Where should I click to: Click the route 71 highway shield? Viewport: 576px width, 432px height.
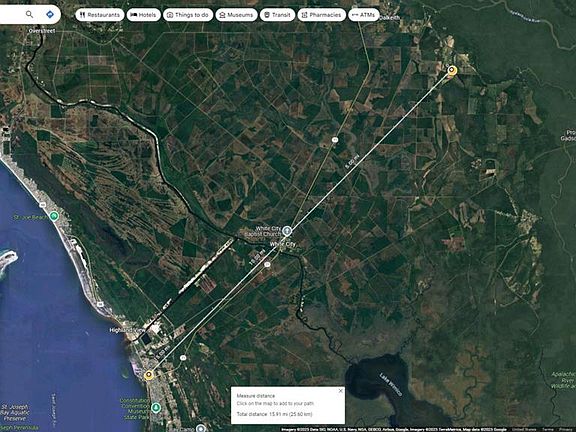pos(334,140)
